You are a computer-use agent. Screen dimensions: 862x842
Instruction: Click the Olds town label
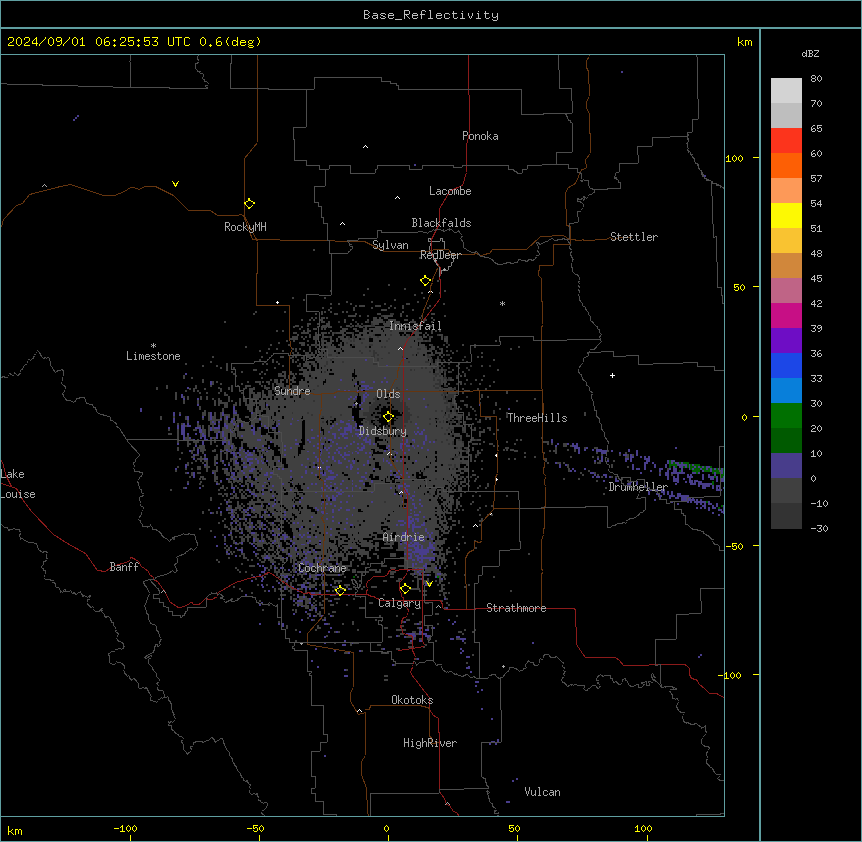[x=388, y=394]
